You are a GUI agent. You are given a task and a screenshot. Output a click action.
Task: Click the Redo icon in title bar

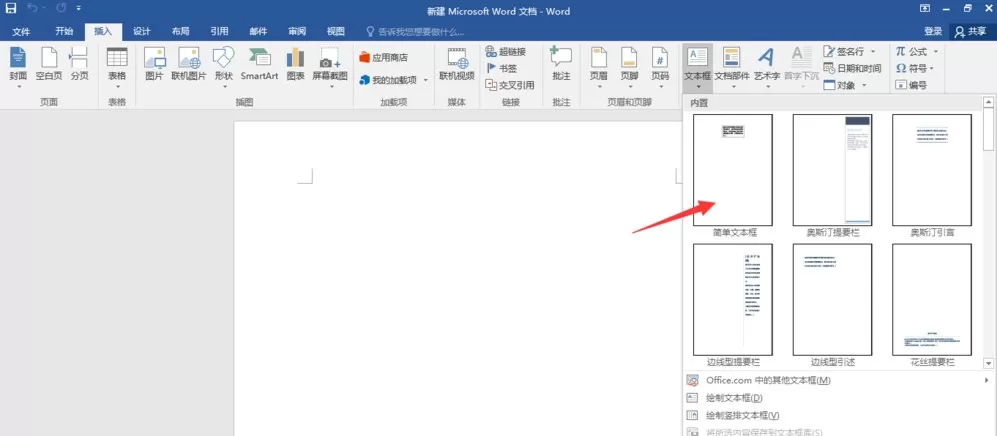click(61, 9)
